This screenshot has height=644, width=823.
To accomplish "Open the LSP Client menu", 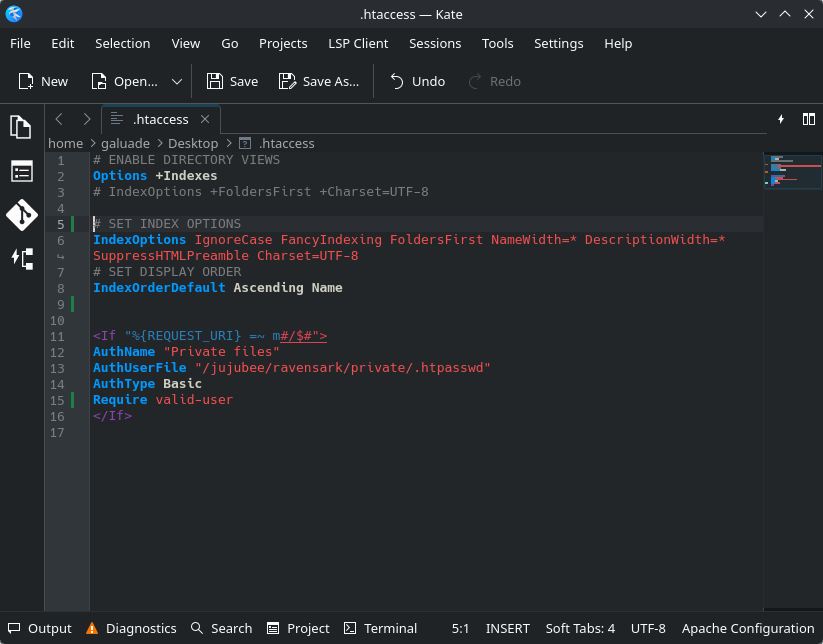I will [358, 44].
